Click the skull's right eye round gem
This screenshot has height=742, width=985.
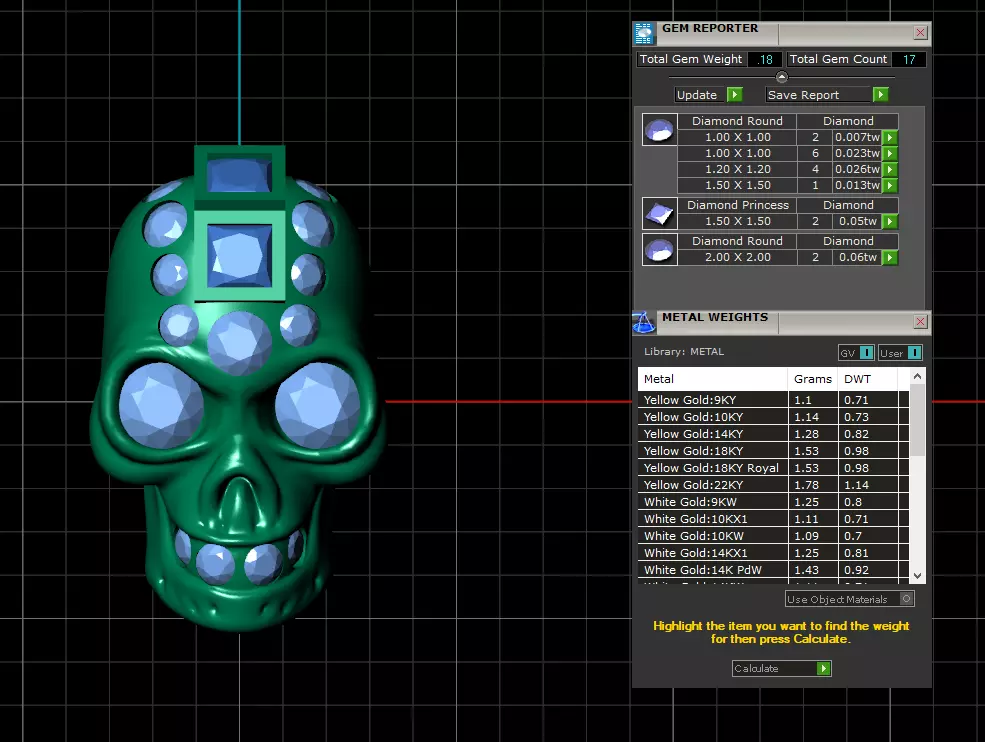coord(318,405)
